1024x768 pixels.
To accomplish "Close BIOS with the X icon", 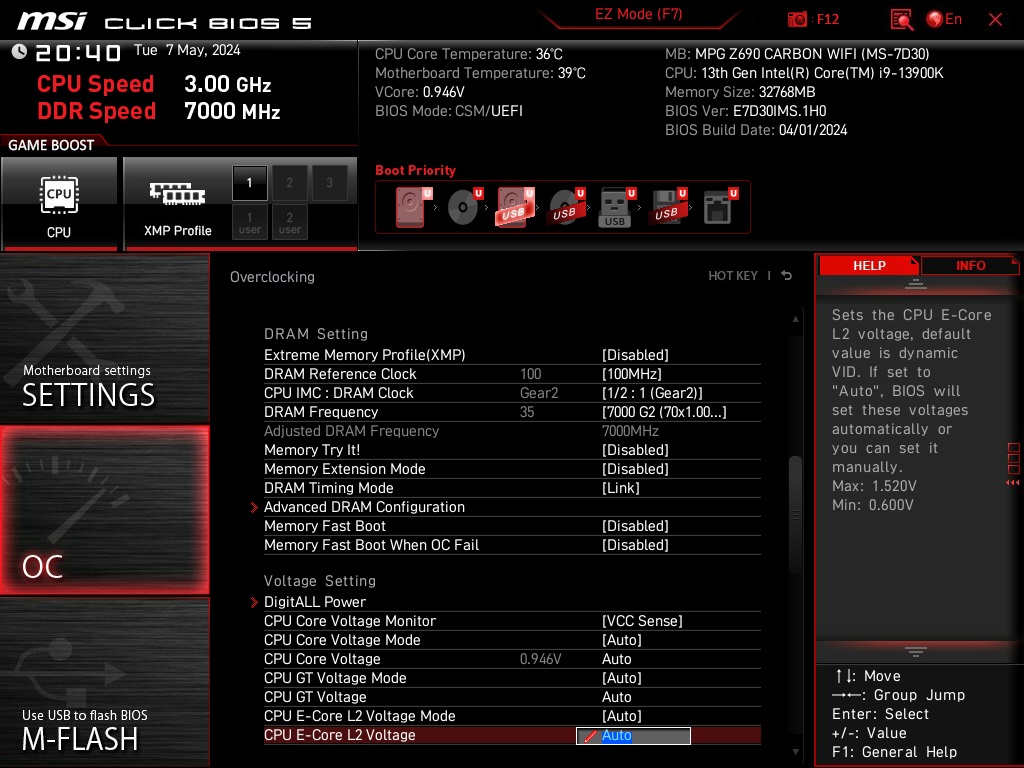I will [x=995, y=20].
